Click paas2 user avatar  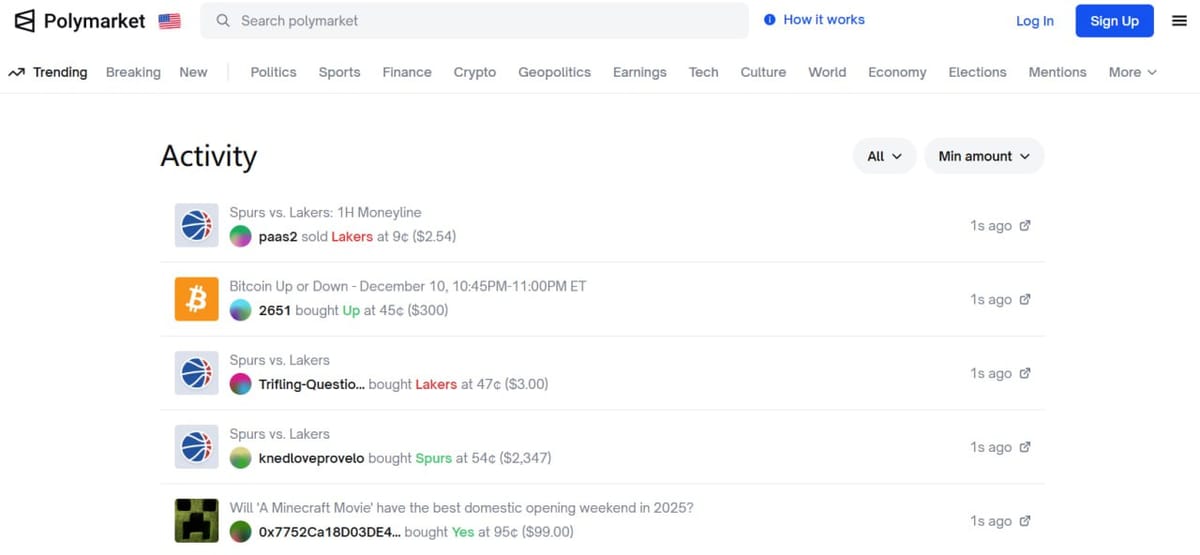pyautogui.click(x=240, y=237)
